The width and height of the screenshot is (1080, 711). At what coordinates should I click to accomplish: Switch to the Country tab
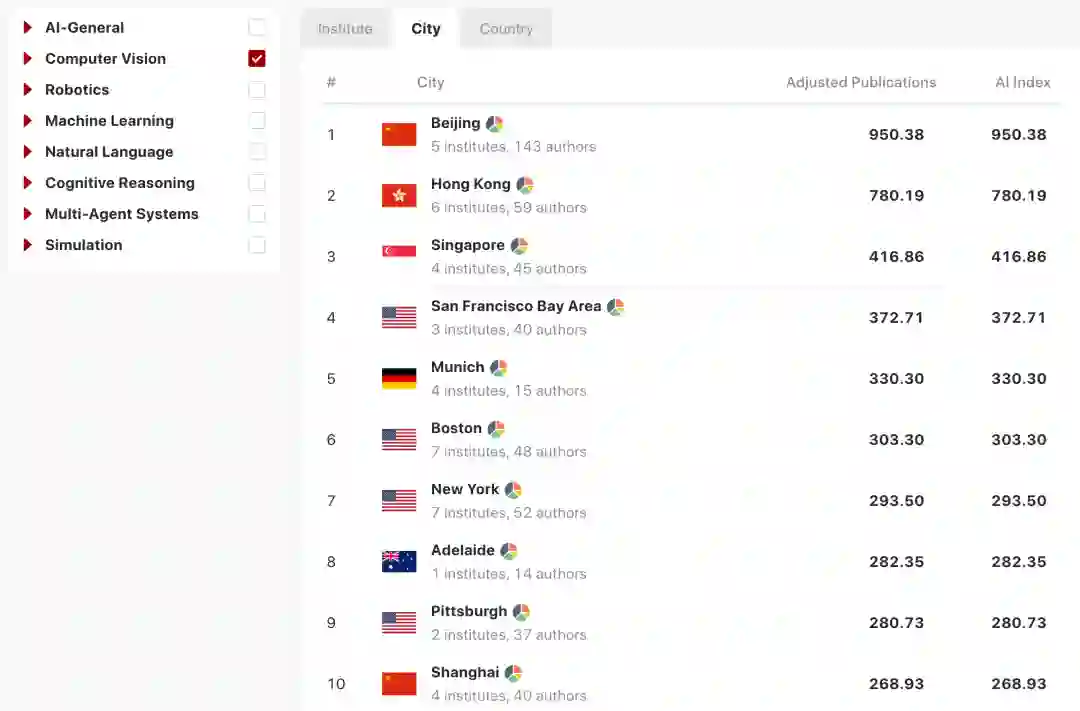506,29
